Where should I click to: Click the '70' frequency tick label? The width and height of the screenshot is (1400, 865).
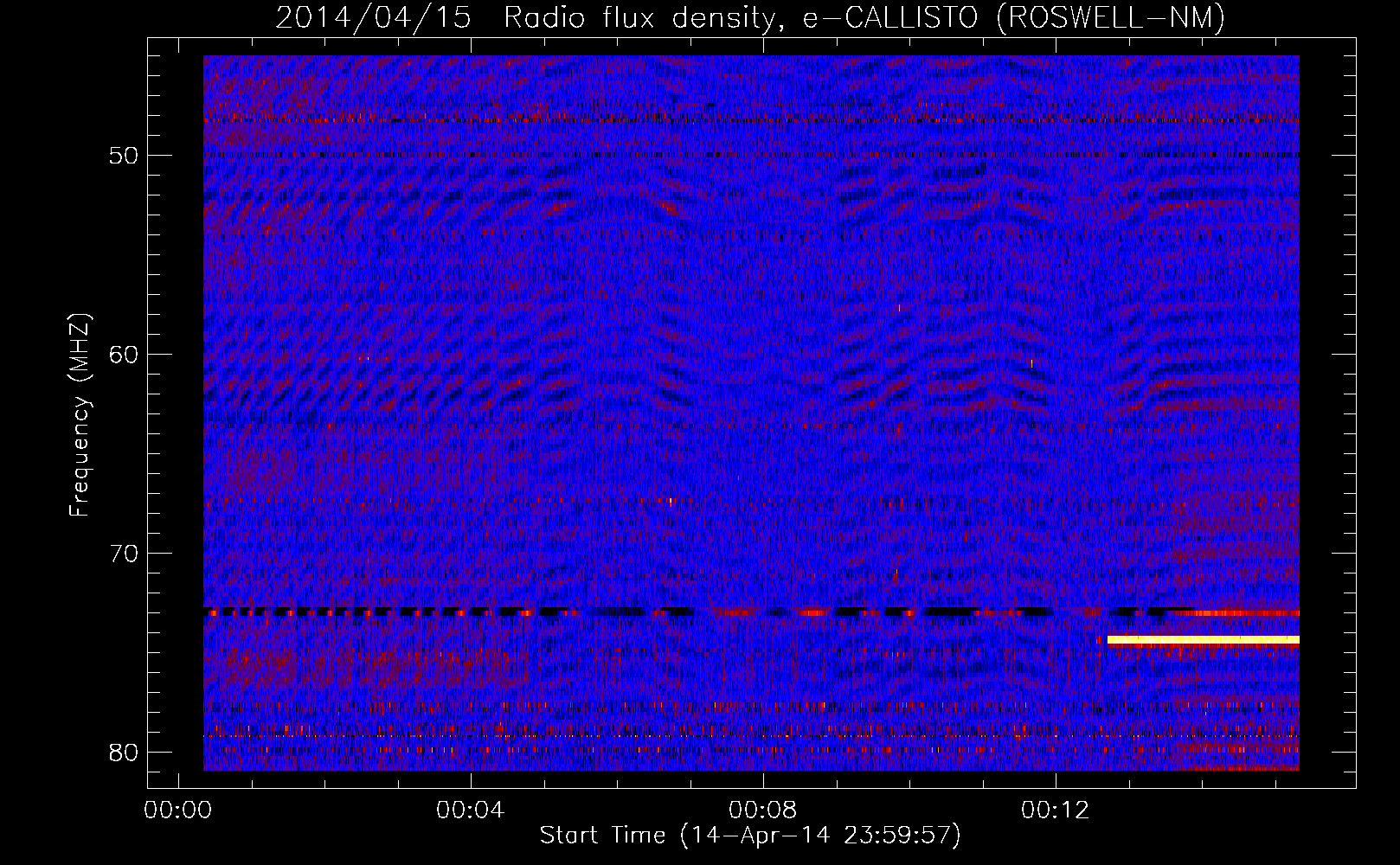point(124,554)
